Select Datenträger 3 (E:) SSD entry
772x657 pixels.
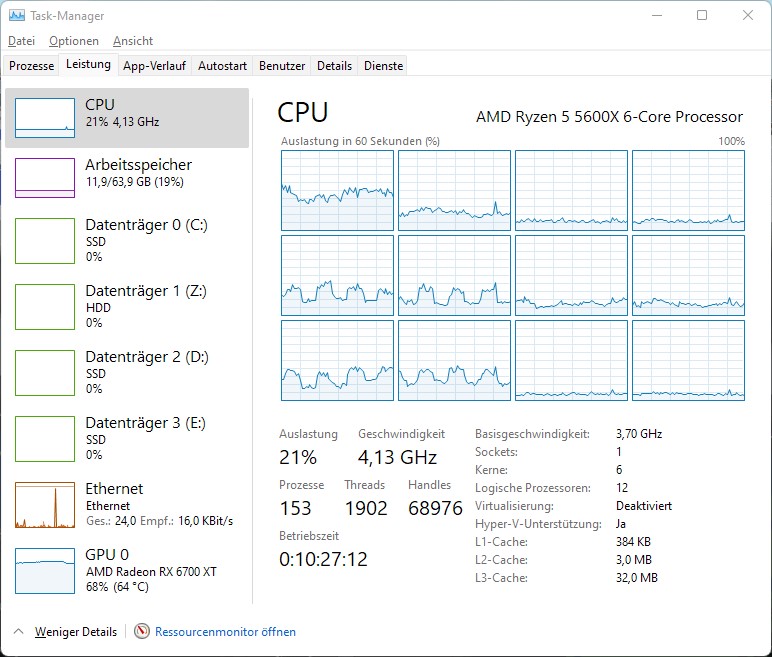tap(127, 439)
